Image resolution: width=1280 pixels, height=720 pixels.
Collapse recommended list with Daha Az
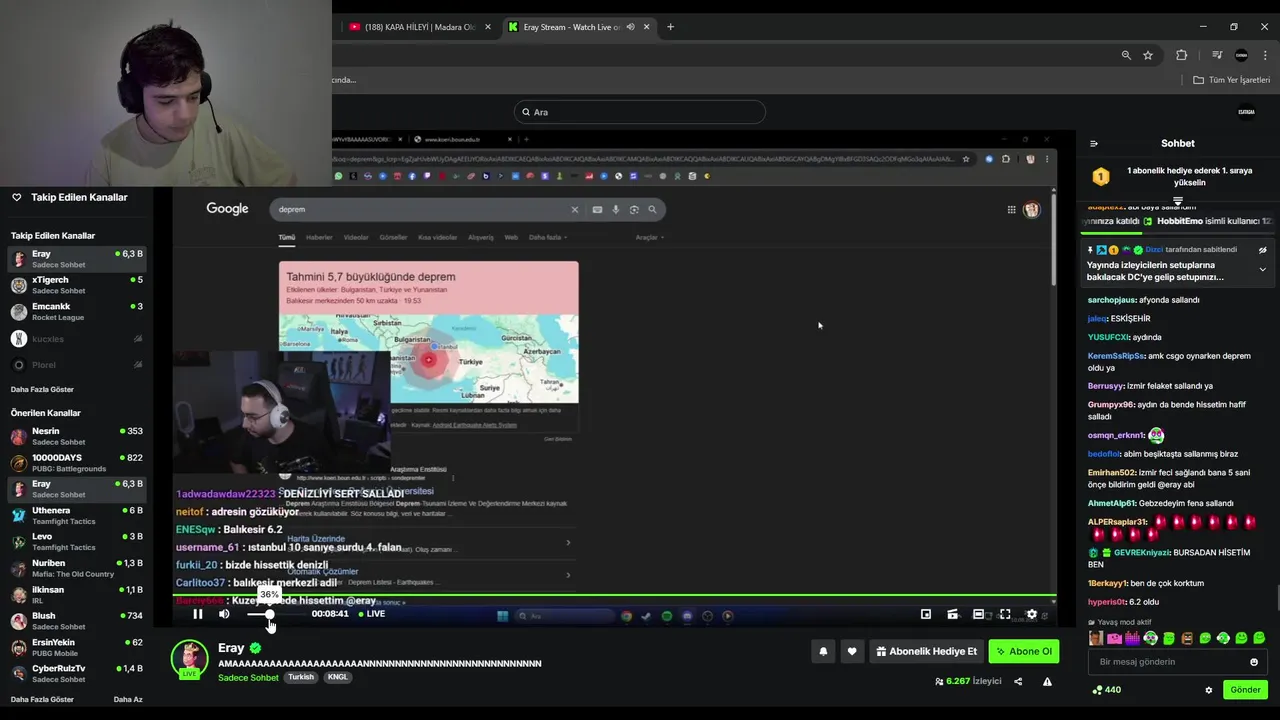click(x=128, y=699)
